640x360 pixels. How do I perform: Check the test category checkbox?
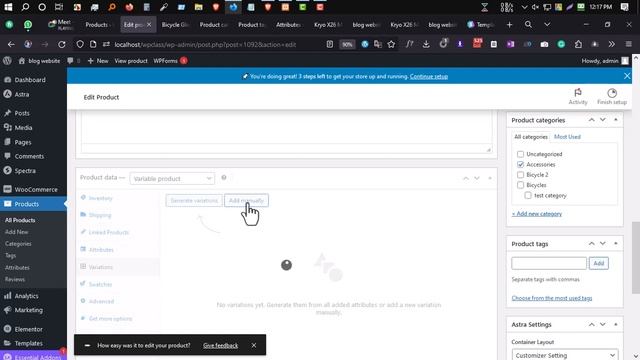click(528, 196)
